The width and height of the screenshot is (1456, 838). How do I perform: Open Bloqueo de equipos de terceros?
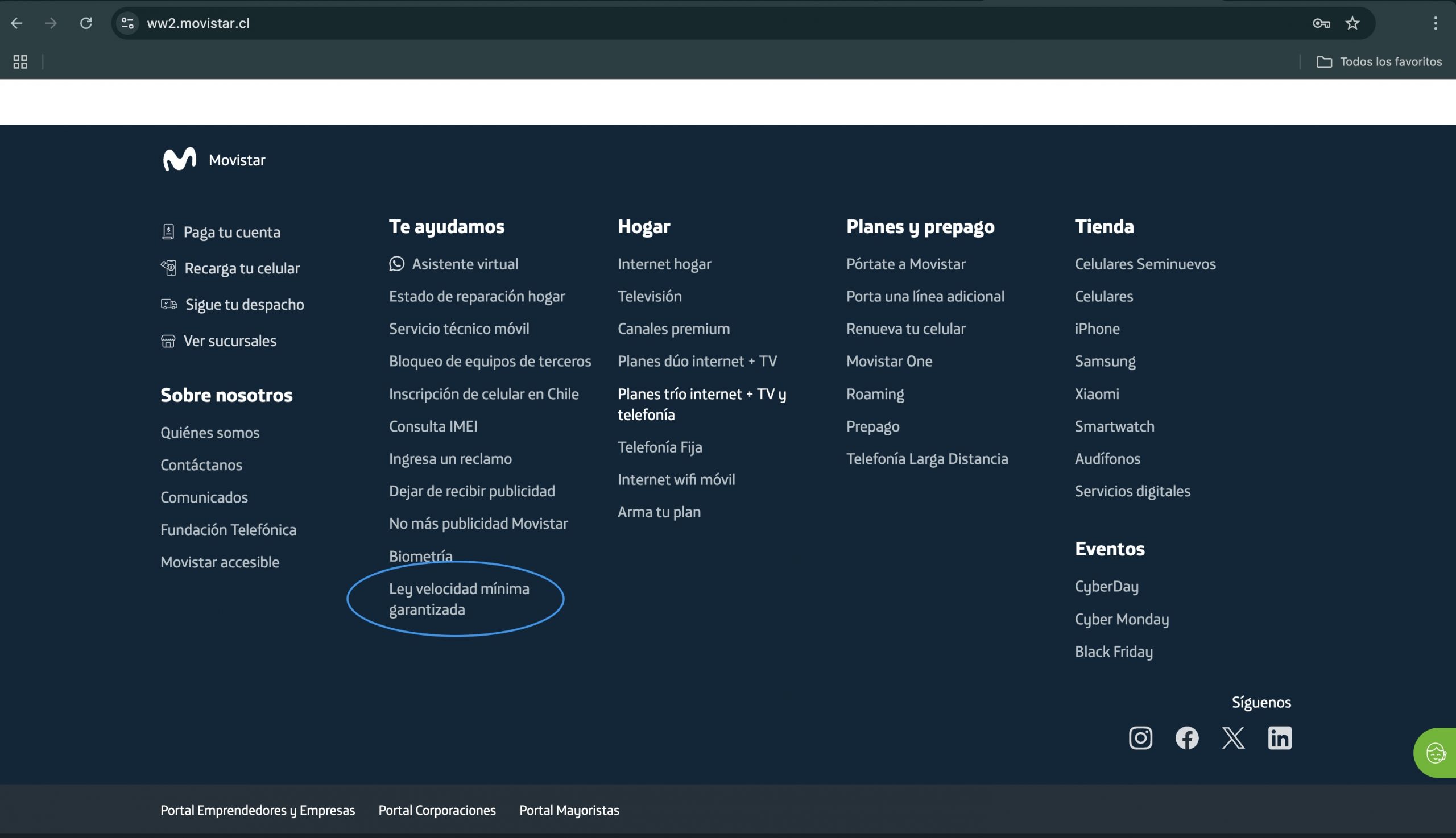tap(490, 361)
